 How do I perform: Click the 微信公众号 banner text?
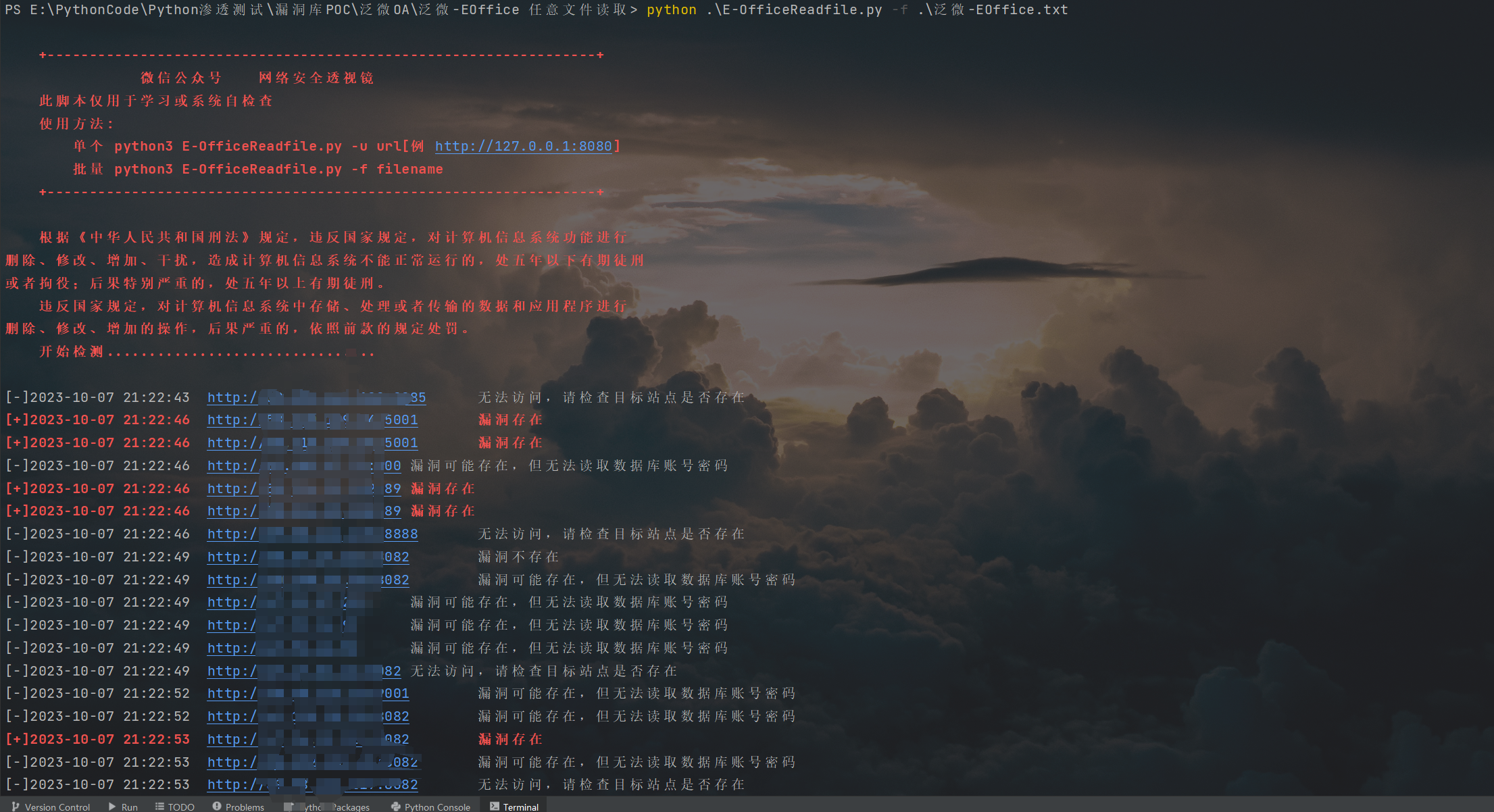tap(181, 78)
